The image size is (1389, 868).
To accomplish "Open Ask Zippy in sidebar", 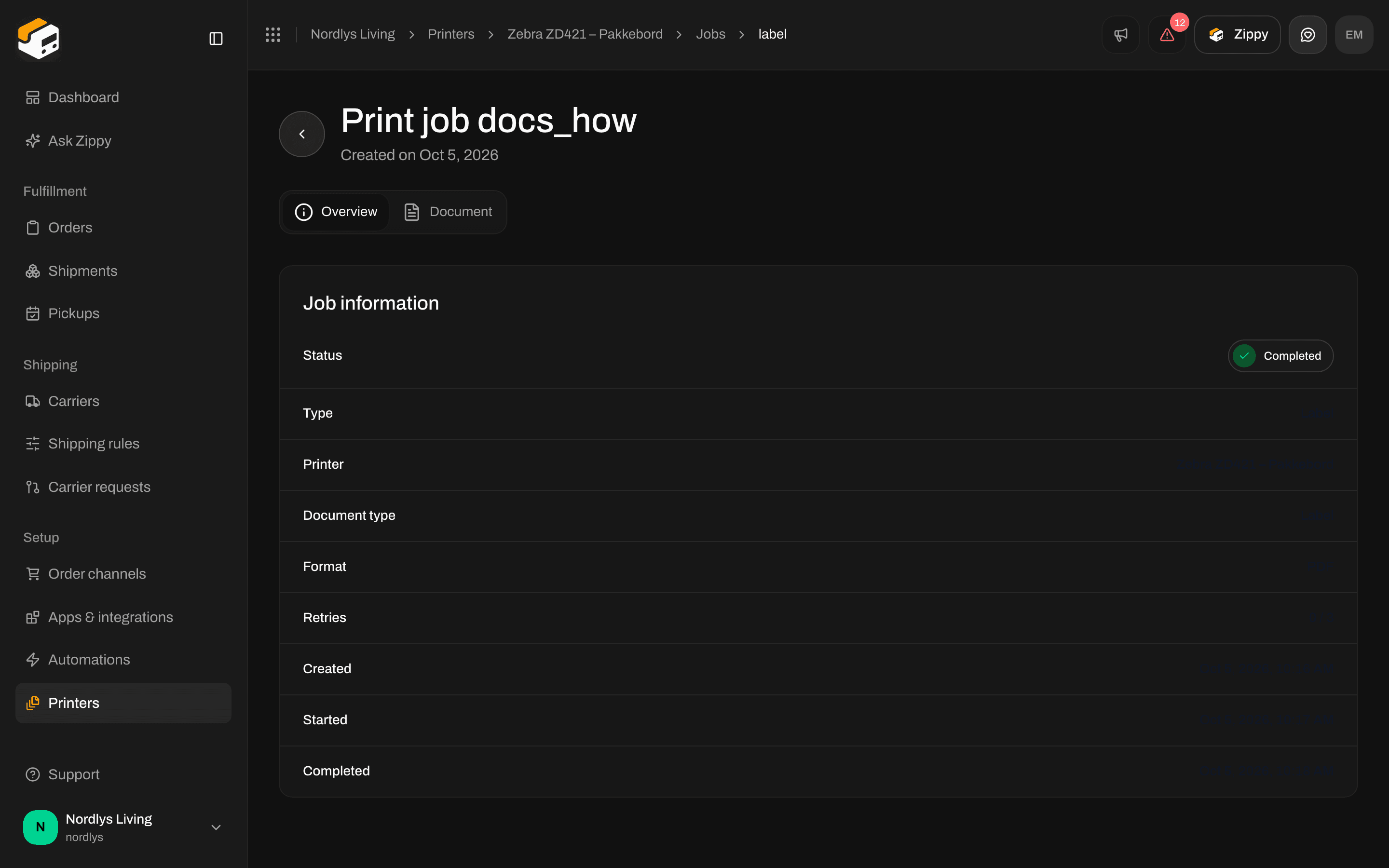I will point(123,141).
